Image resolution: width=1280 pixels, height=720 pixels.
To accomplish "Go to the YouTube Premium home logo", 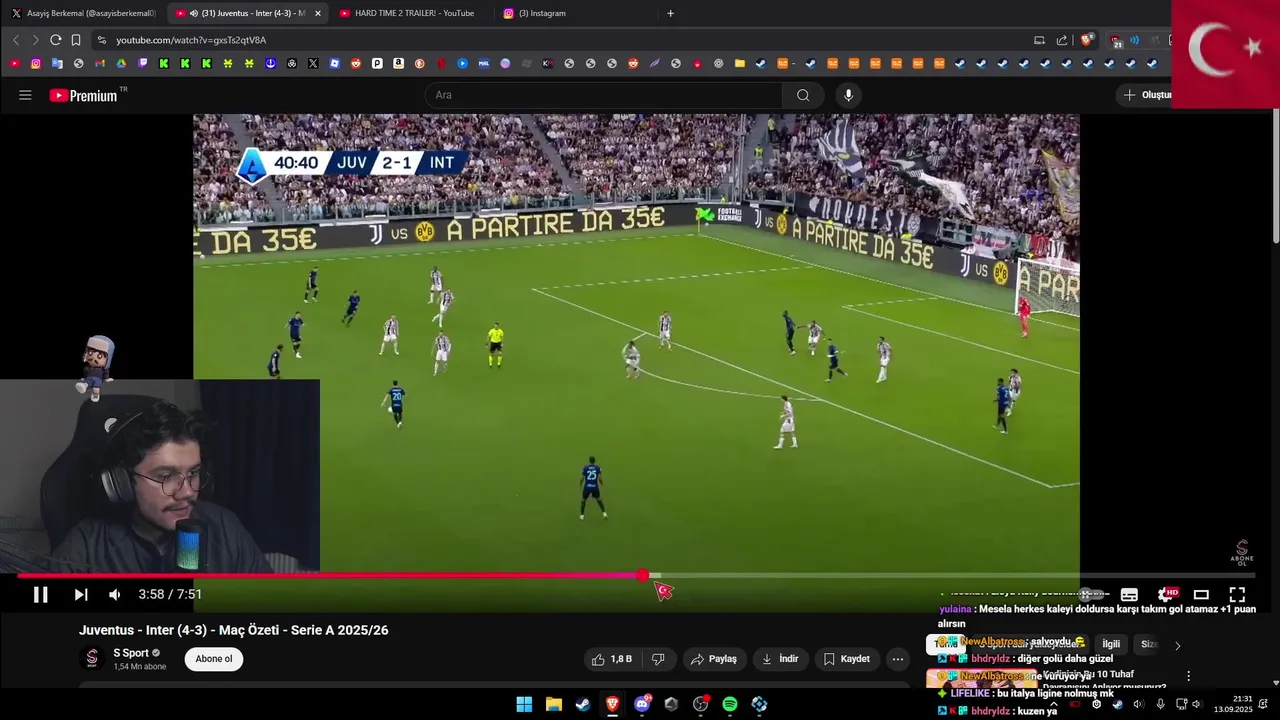I will pos(84,95).
